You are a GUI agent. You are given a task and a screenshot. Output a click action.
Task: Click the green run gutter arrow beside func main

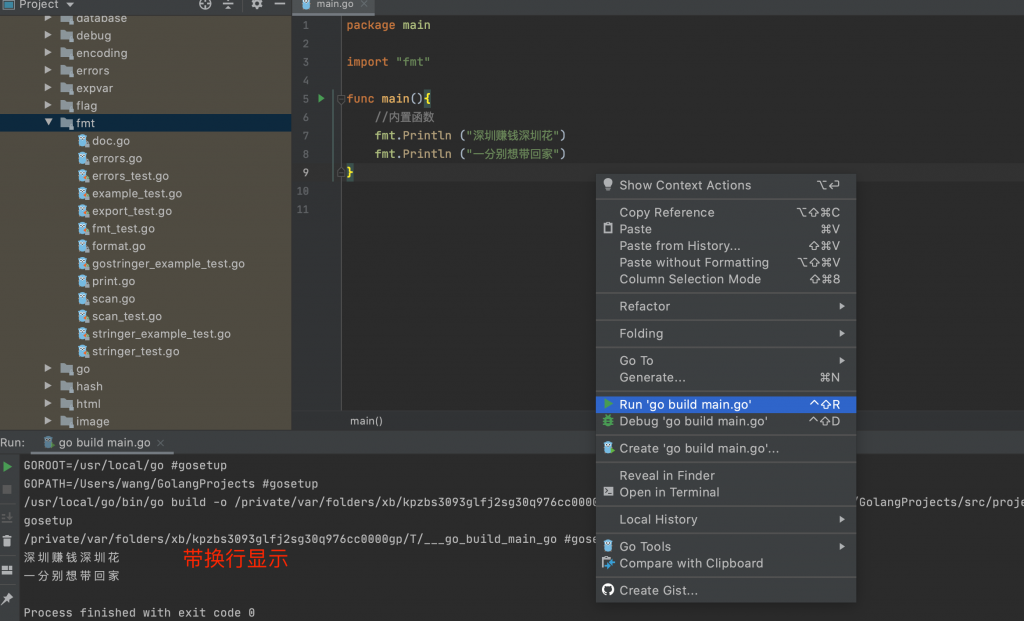pos(321,99)
